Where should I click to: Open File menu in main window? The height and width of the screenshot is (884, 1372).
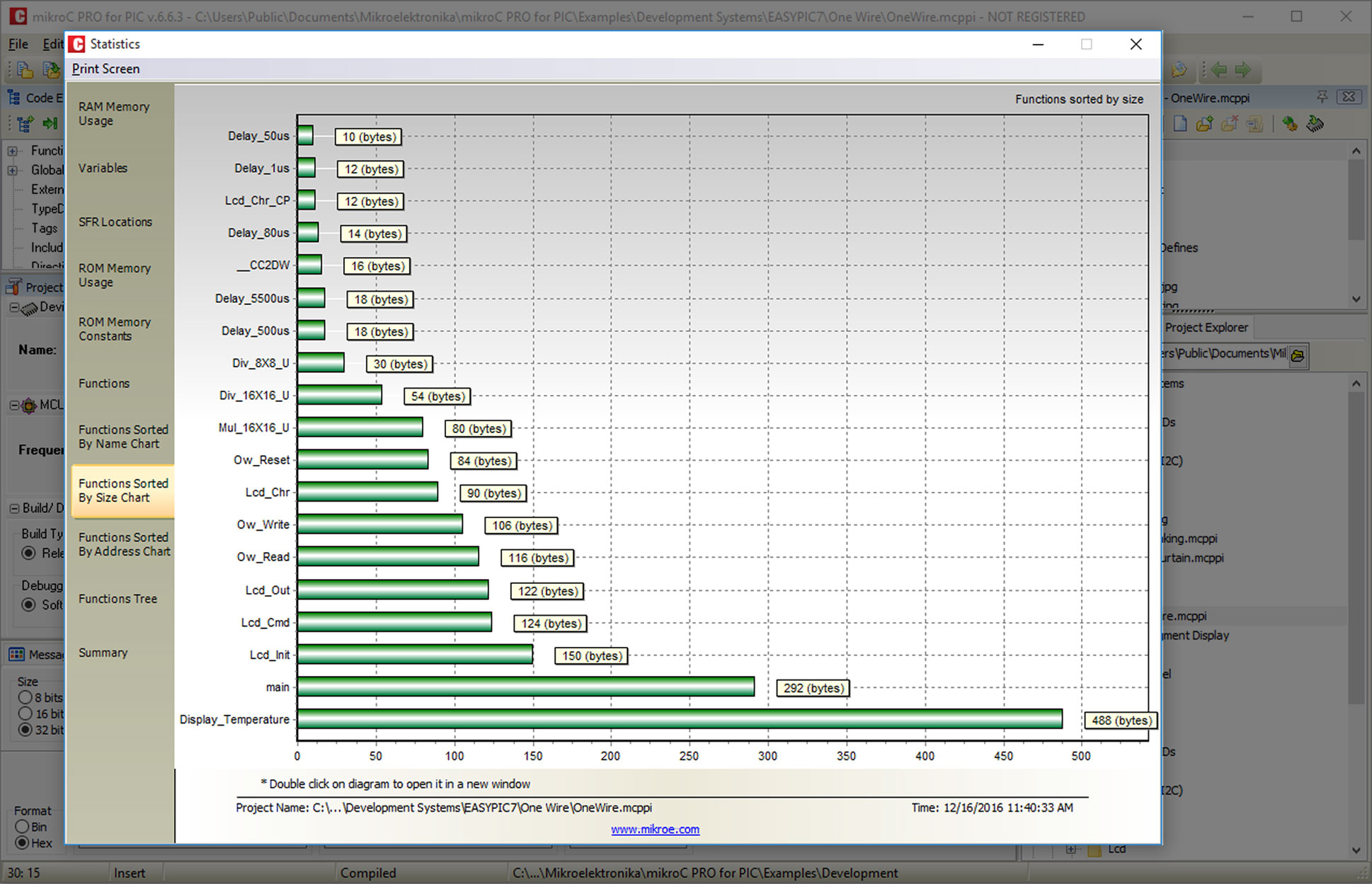point(18,44)
